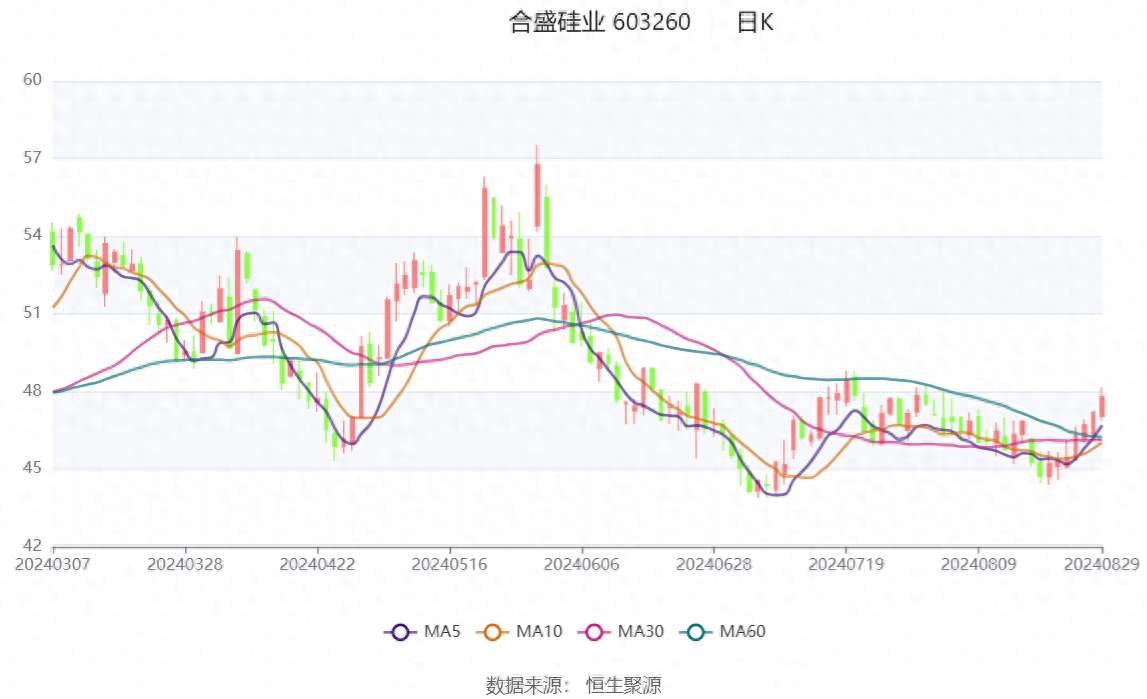Screen dimensions: 1147x699
Task: Click the y-axis value 51
Action: [x=32, y=312]
